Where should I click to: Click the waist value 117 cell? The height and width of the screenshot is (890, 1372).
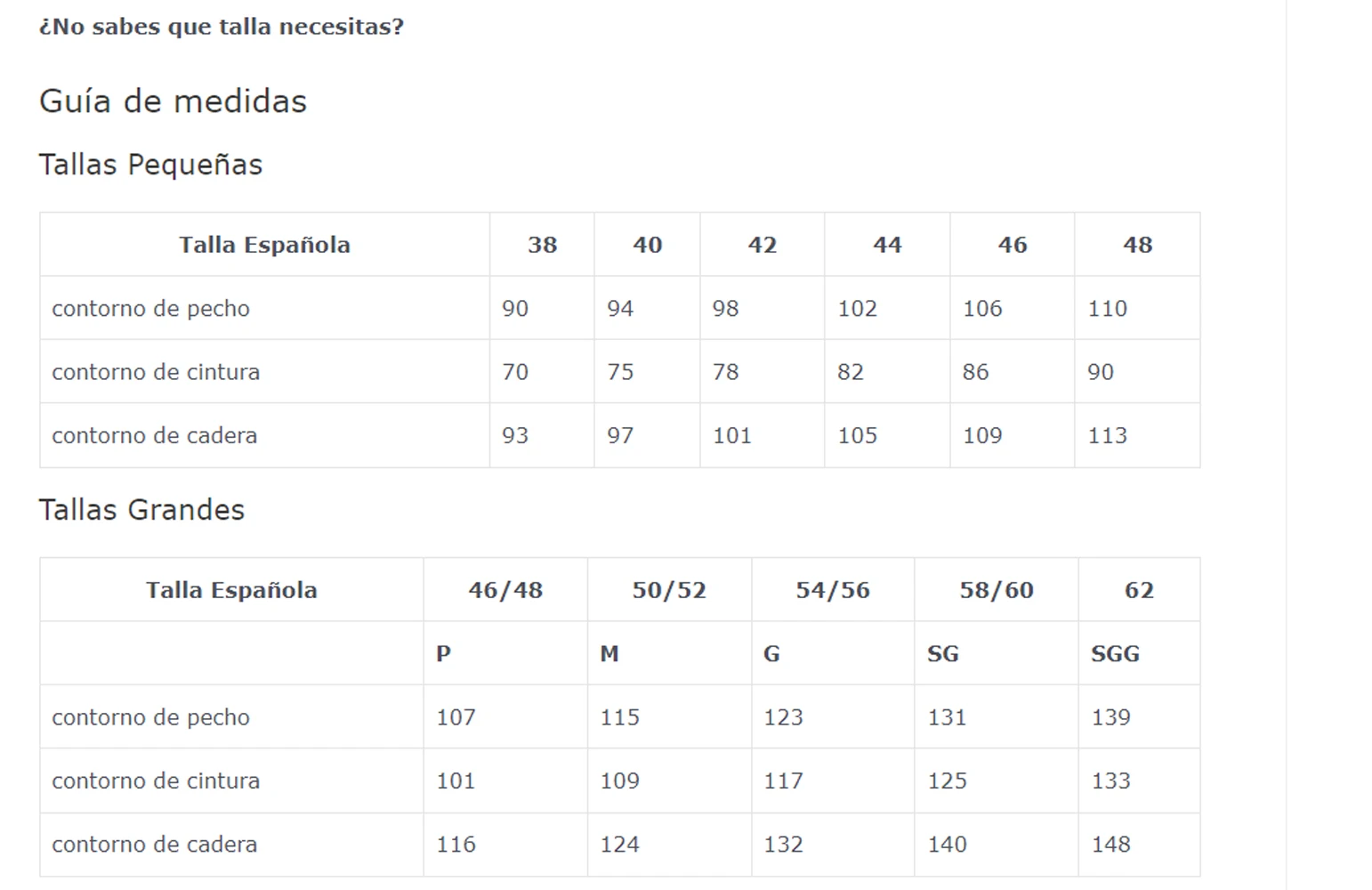point(833,781)
